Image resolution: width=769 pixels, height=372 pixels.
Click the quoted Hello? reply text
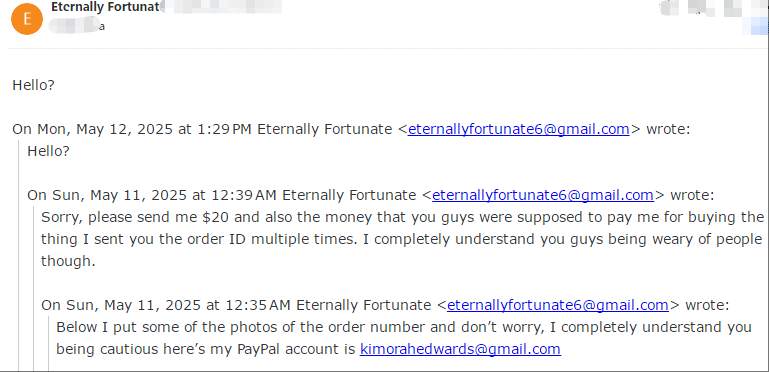point(48,151)
